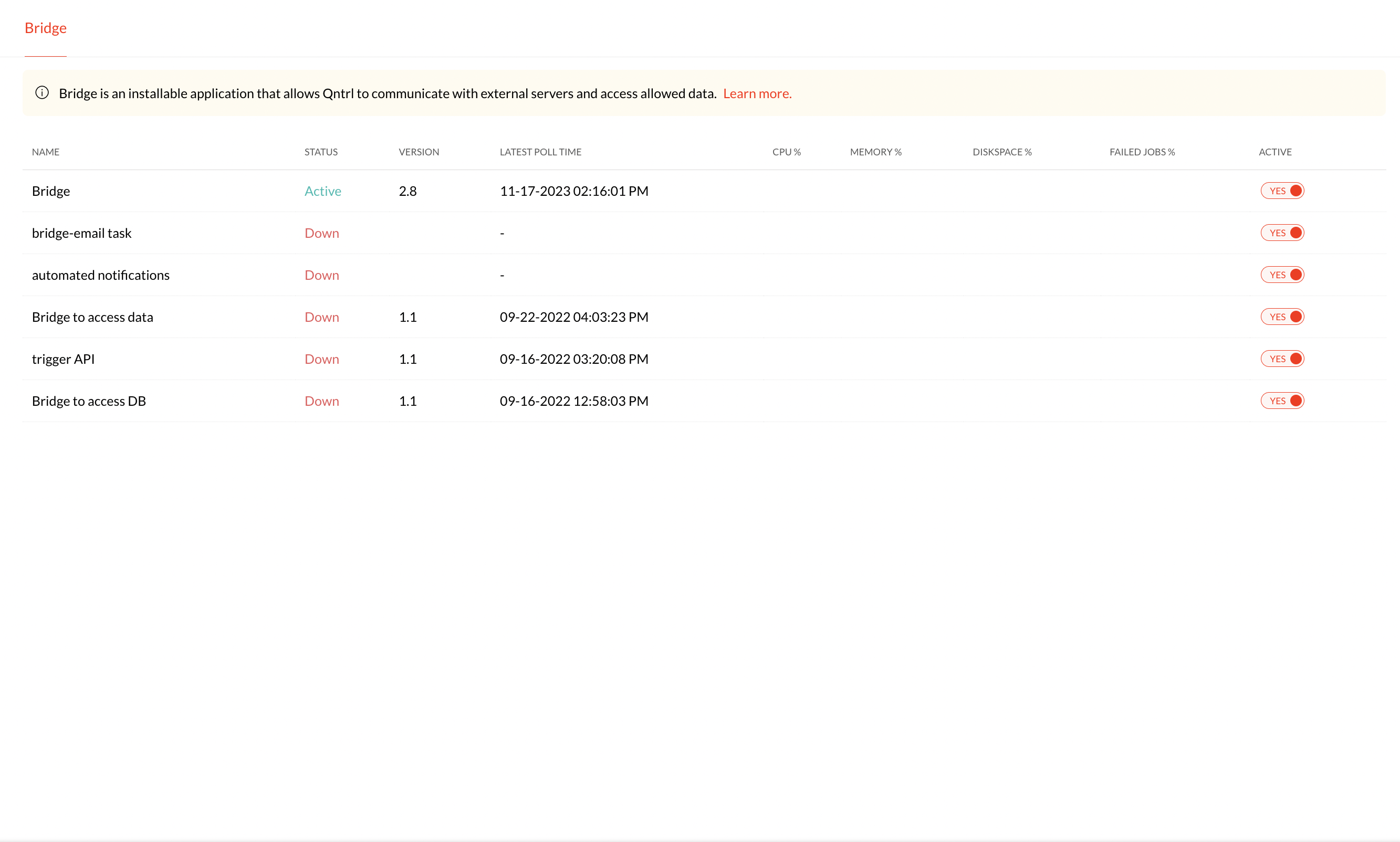The height and width of the screenshot is (842, 1400).
Task: Click Down status for trigger API
Action: point(321,359)
